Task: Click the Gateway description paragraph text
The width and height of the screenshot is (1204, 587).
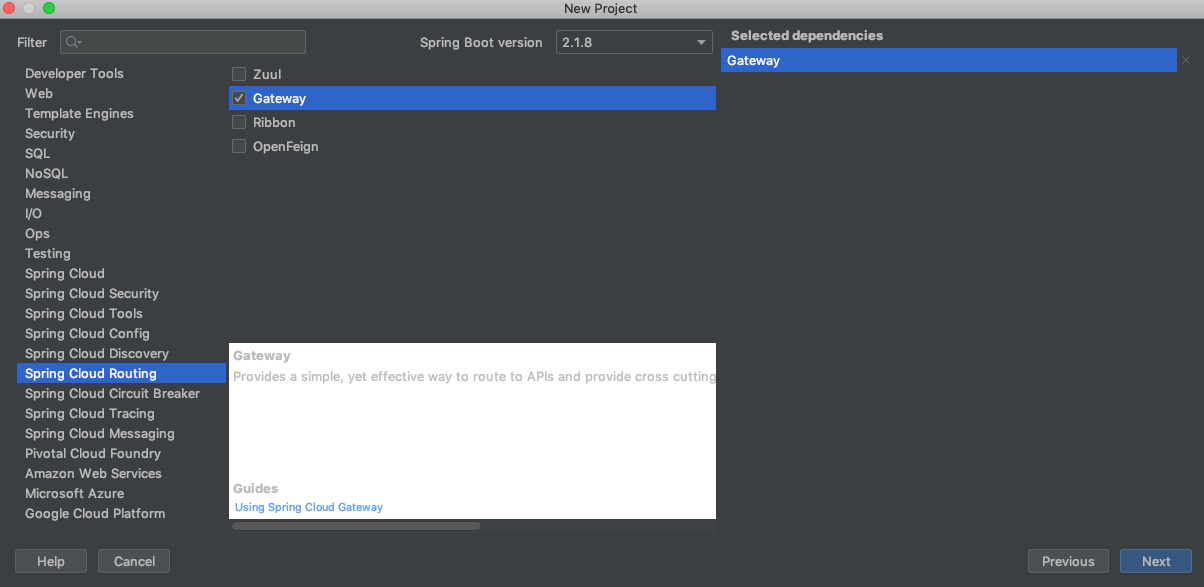Action: point(474,377)
